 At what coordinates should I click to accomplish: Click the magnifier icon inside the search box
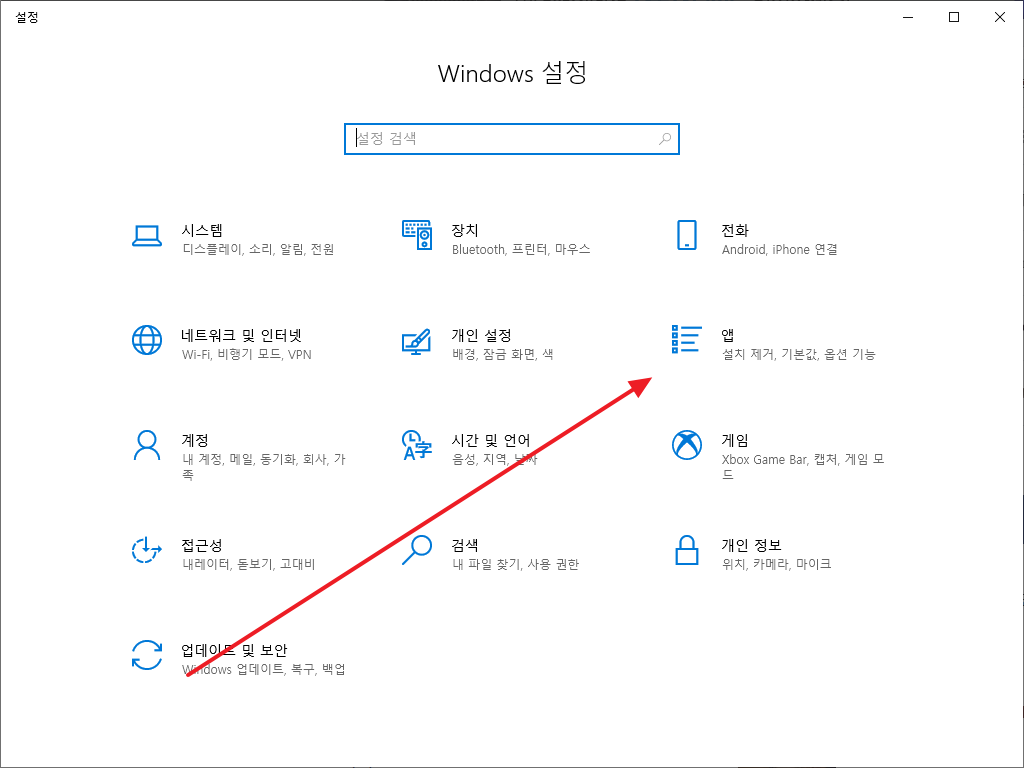pyautogui.click(x=665, y=138)
